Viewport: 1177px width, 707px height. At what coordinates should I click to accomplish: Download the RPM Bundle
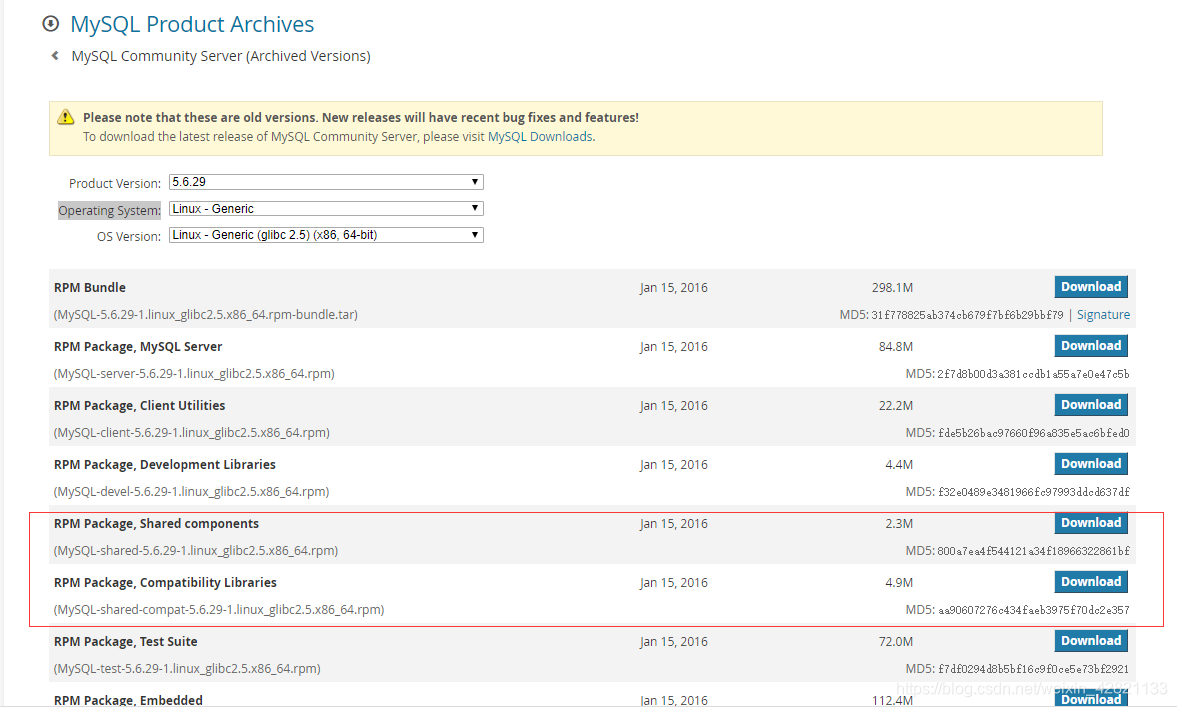click(x=1091, y=287)
